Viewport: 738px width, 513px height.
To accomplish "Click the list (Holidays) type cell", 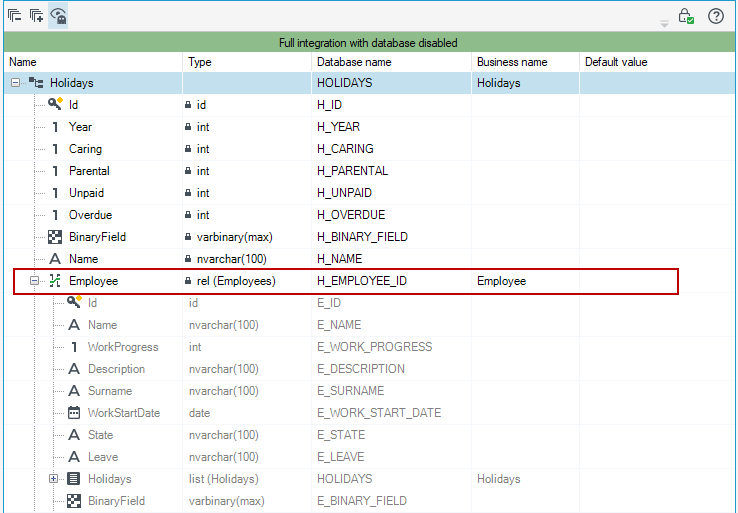I will [x=247, y=479].
